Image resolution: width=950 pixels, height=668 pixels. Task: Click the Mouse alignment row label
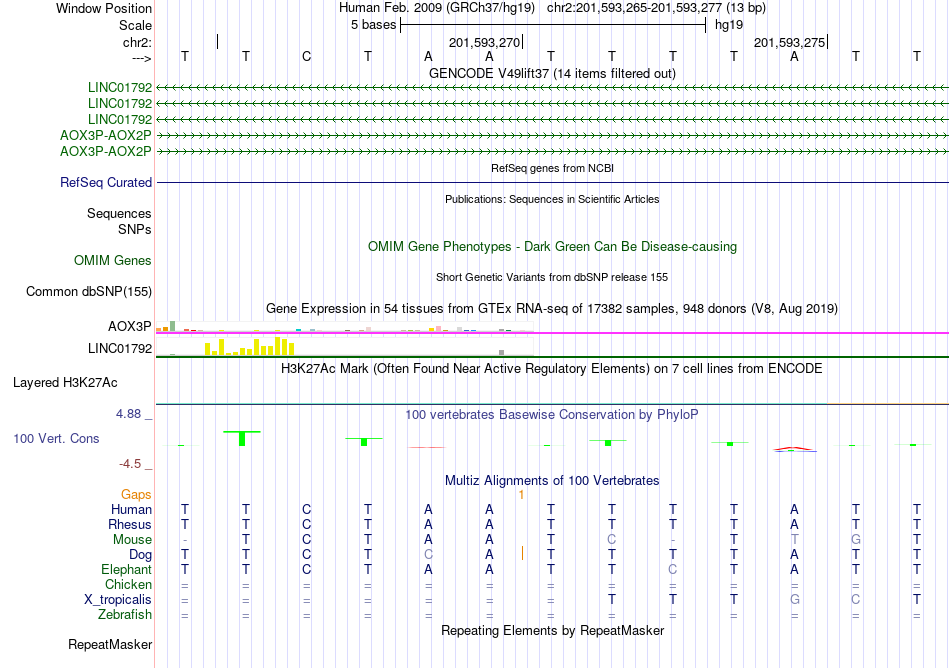pos(133,540)
